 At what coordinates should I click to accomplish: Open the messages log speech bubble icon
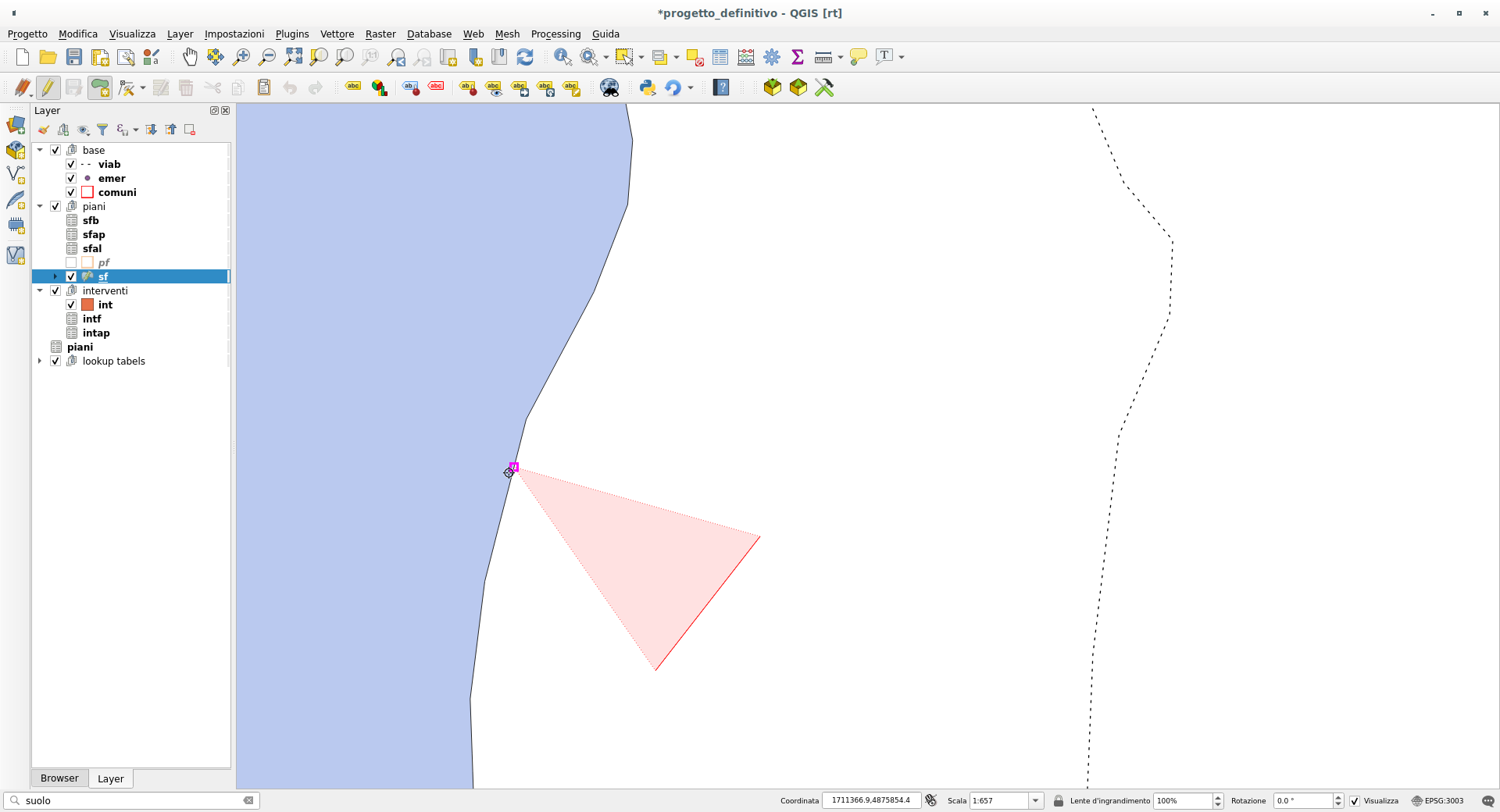pyautogui.click(x=1488, y=801)
